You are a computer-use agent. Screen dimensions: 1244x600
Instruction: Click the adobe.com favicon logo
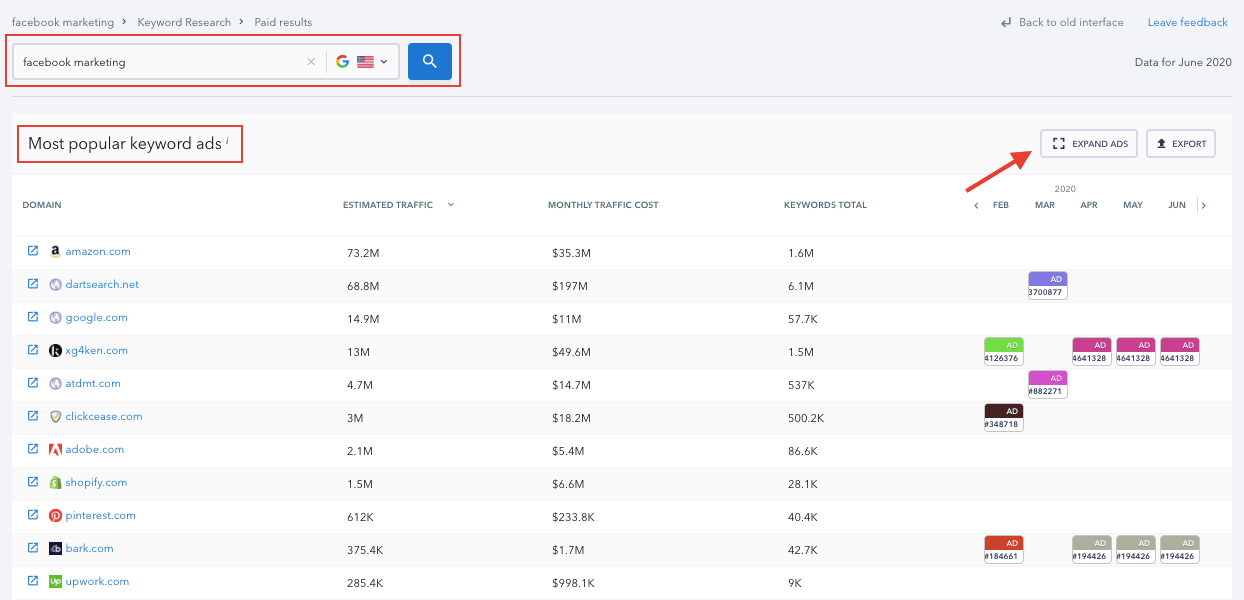(x=56, y=450)
